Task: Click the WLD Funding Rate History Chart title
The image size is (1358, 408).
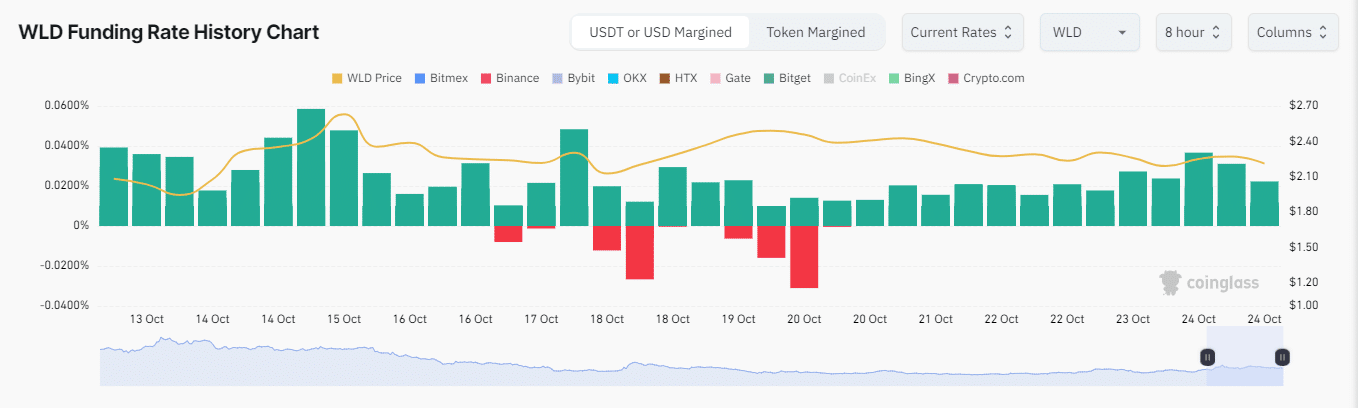Action: [169, 32]
